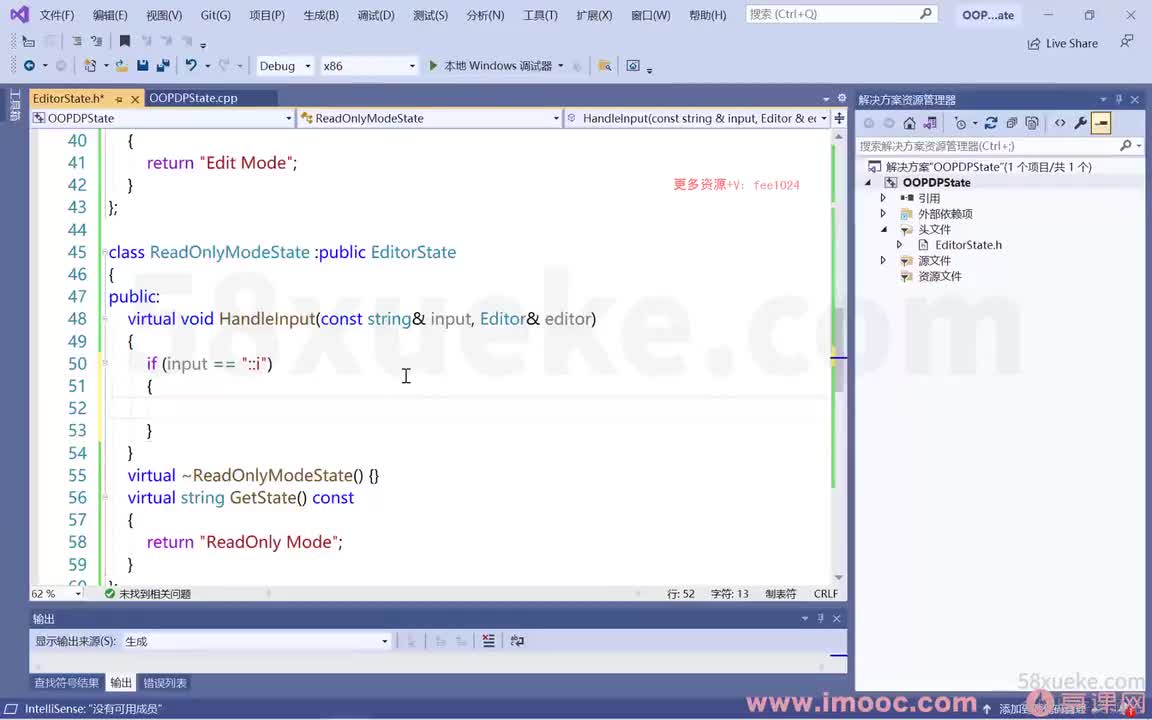Open Properties via the wrench icon
The width and height of the screenshot is (1152, 720).
click(x=1080, y=123)
